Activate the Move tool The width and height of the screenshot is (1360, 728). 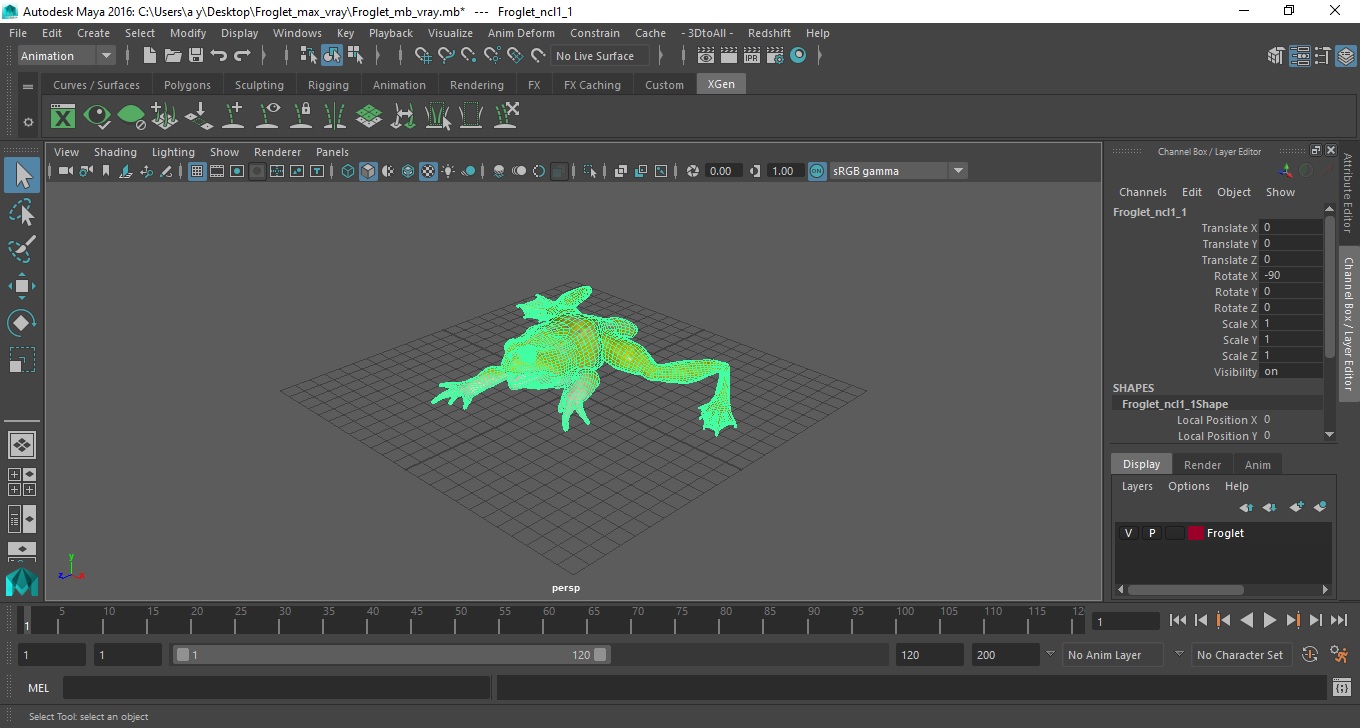coord(22,286)
